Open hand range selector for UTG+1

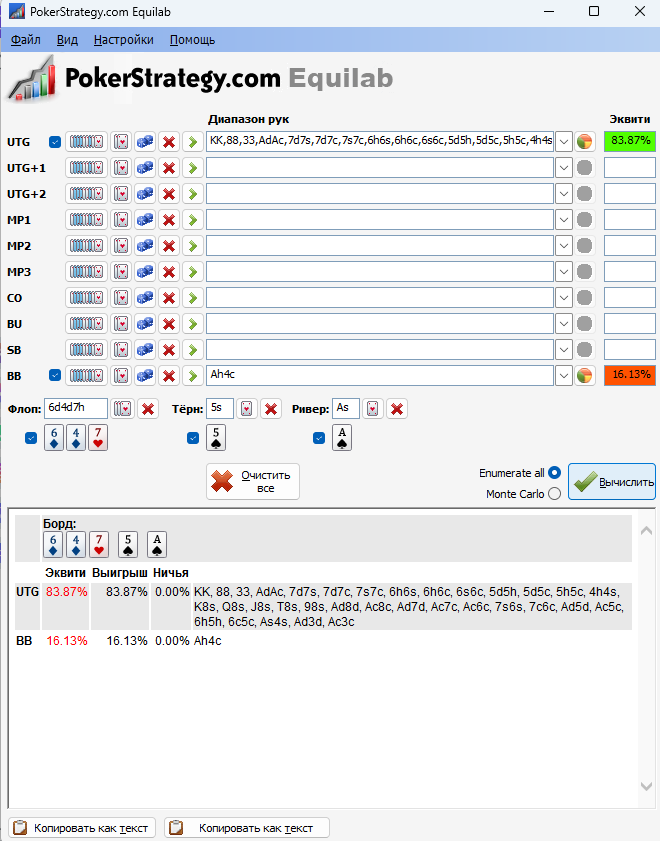click(86, 168)
